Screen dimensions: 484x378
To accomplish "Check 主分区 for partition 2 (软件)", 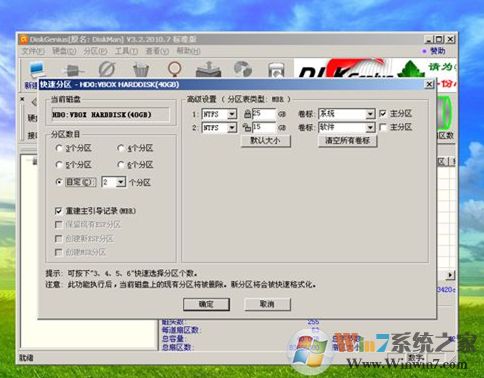I will [383, 127].
